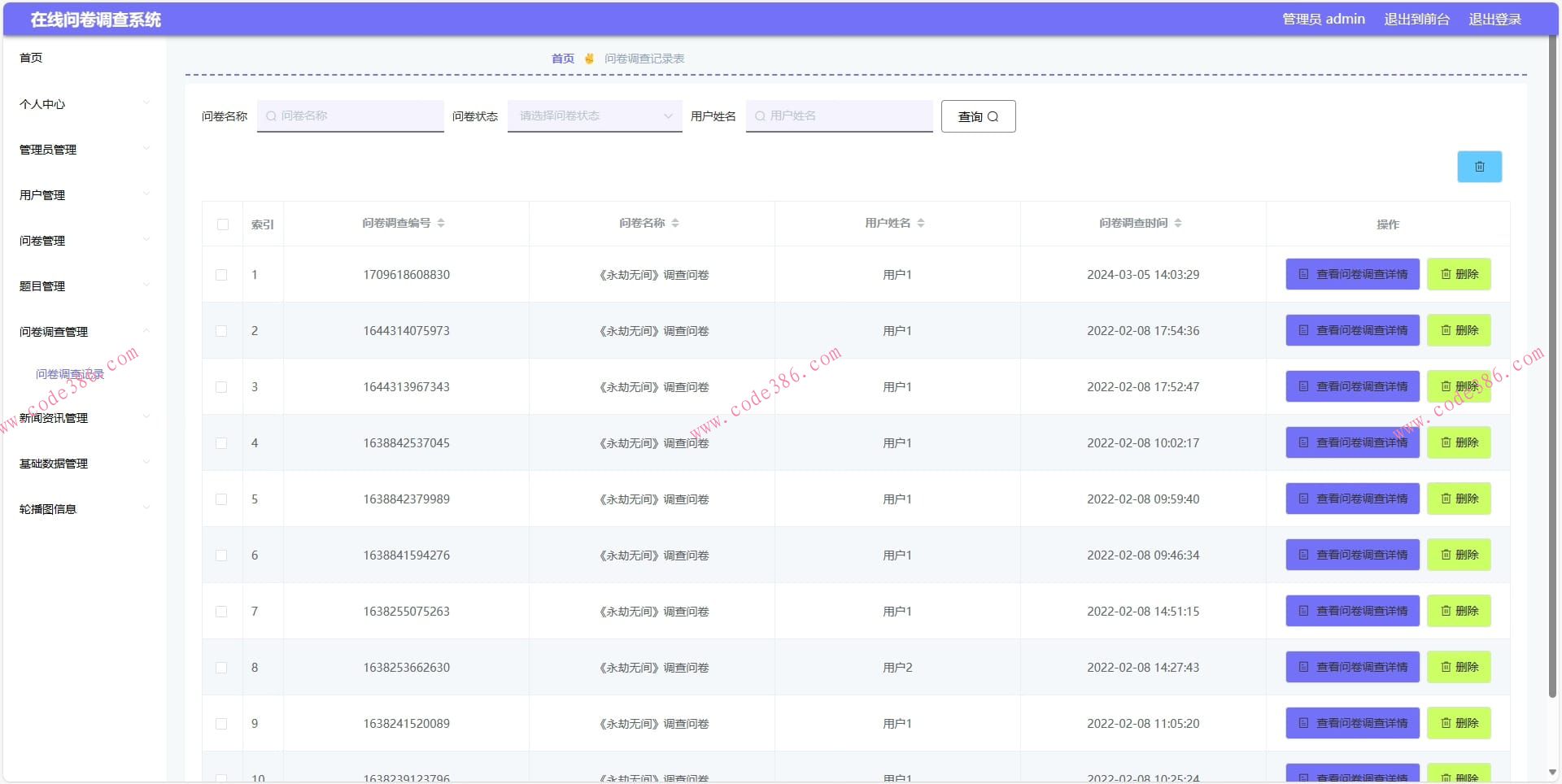Check the checkbox for row 1
This screenshot has width=1562, height=784.
(221, 275)
